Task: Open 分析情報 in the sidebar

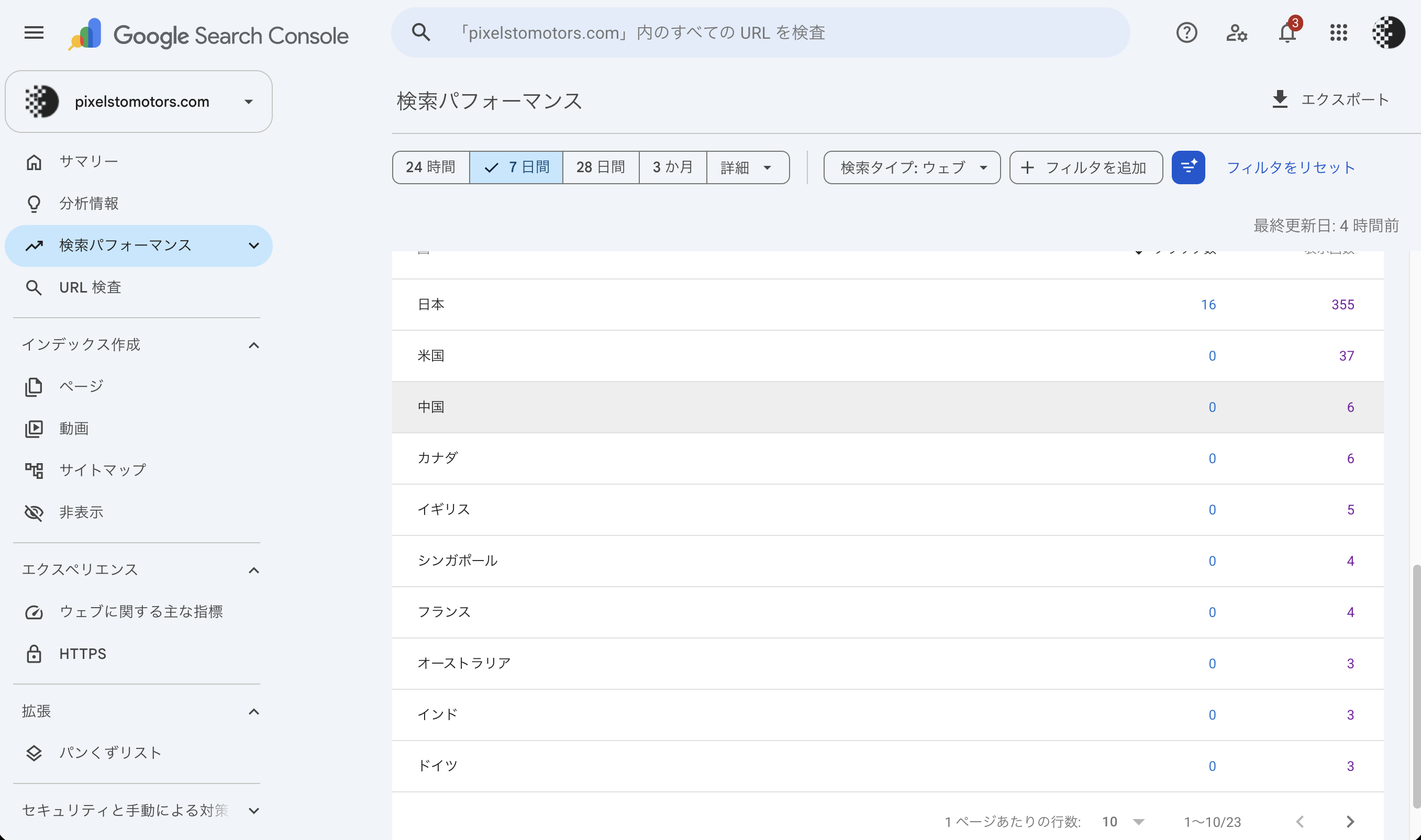Action: click(138, 204)
